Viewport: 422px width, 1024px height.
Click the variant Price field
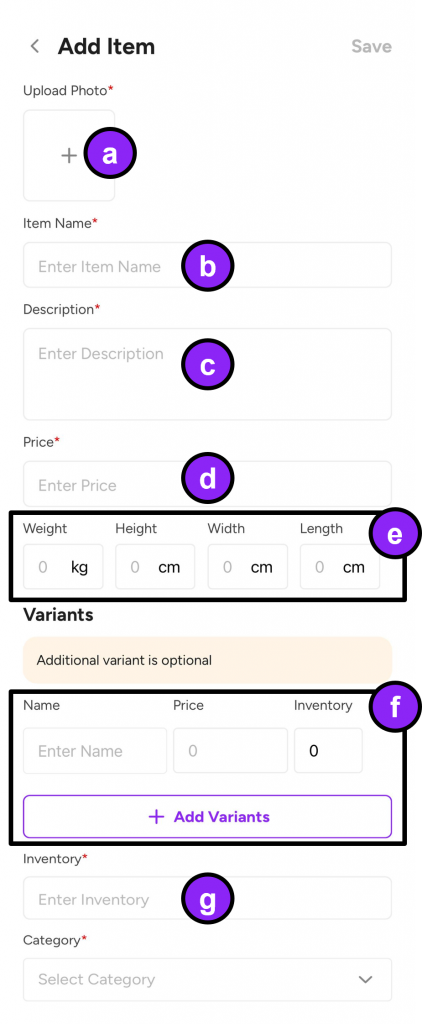pos(231,751)
